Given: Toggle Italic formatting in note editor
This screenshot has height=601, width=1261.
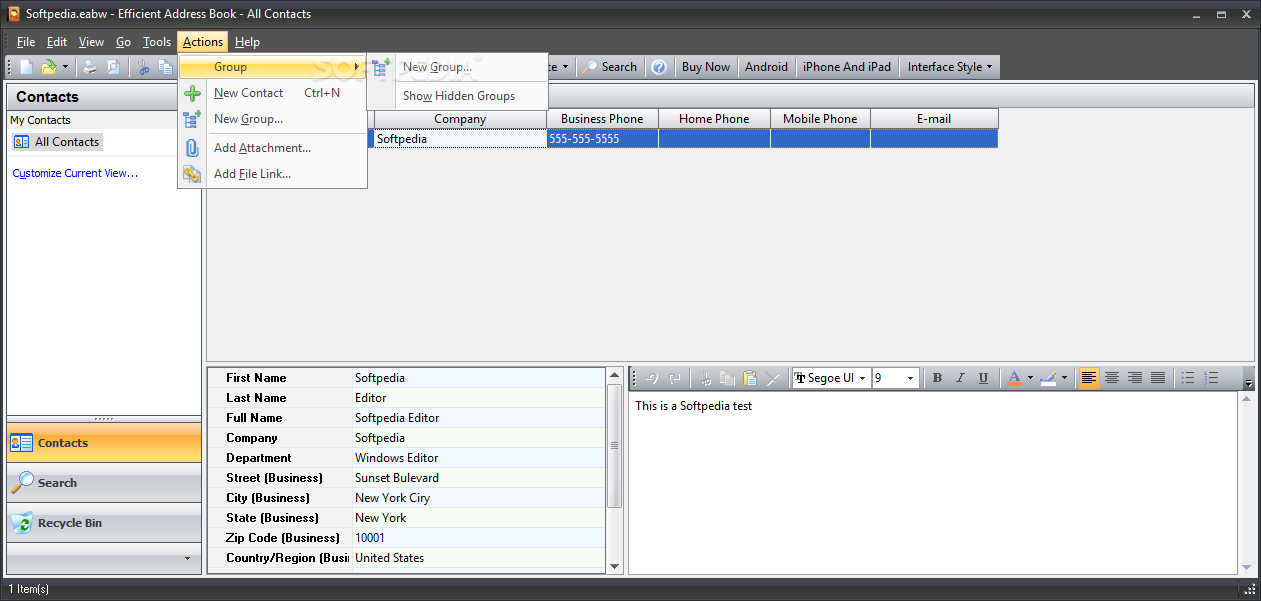Looking at the screenshot, I should (x=960, y=378).
